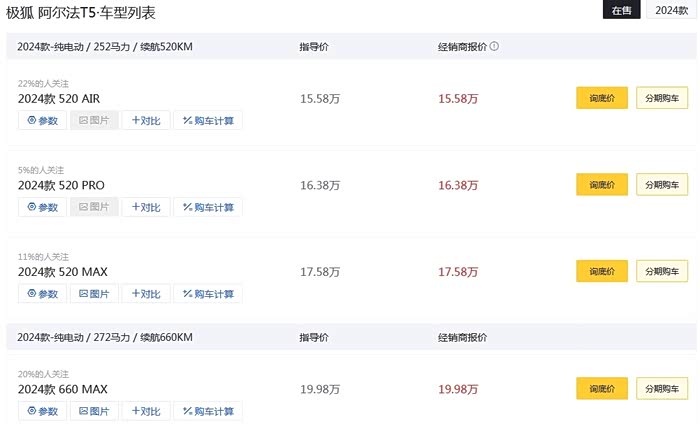Click 询底价 for 2024款 660 MAX
The height and width of the screenshot is (424, 700).
602,388
